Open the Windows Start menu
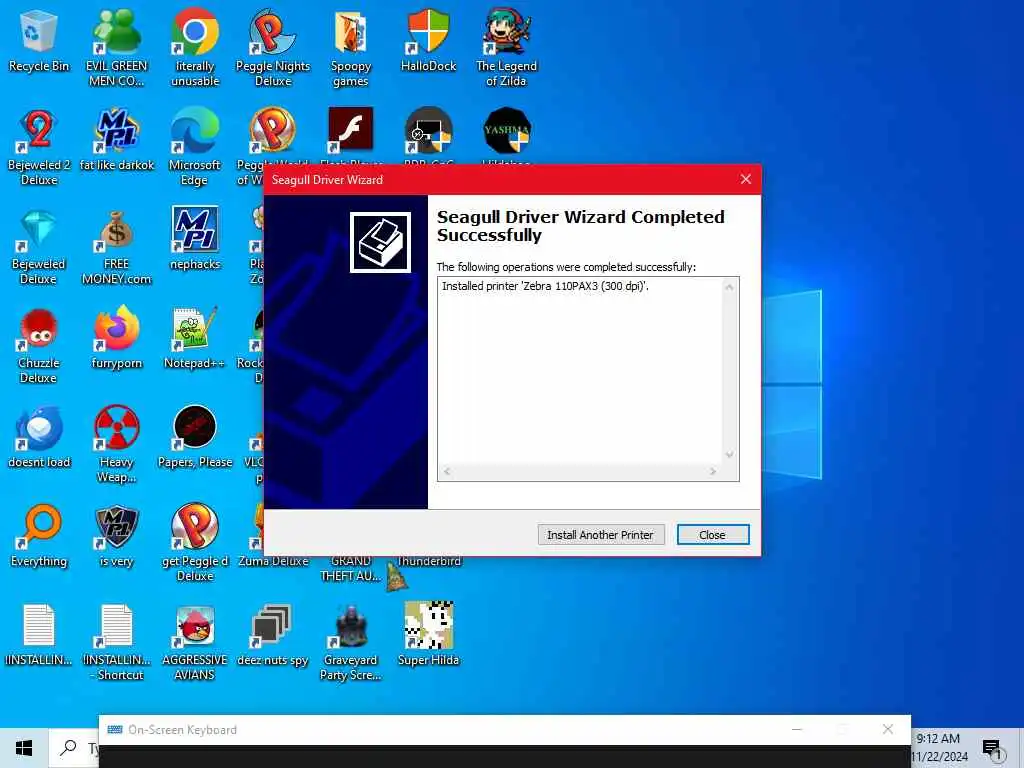 coord(24,748)
